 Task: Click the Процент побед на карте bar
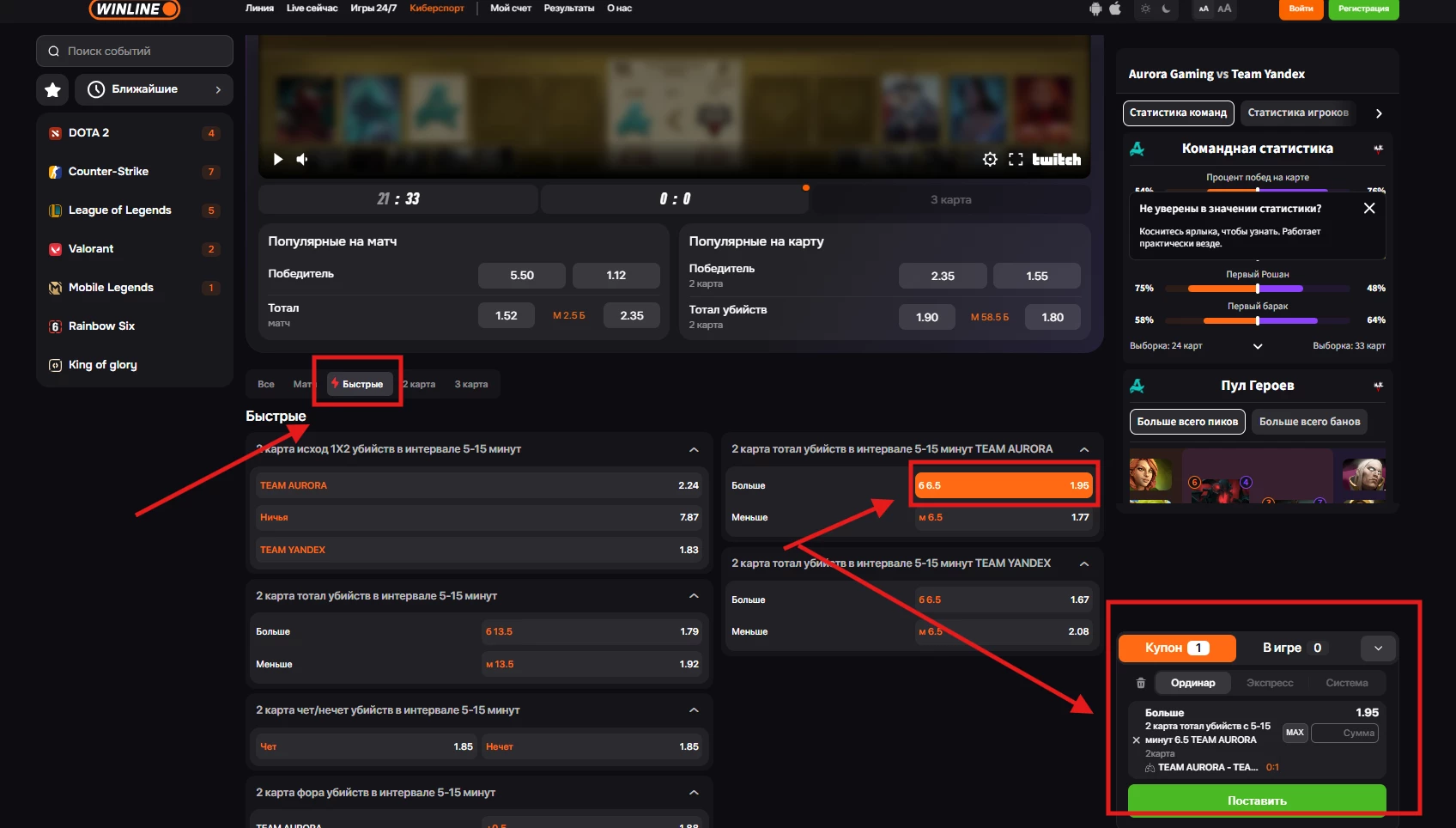pyautogui.click(x=1258, y=189)
